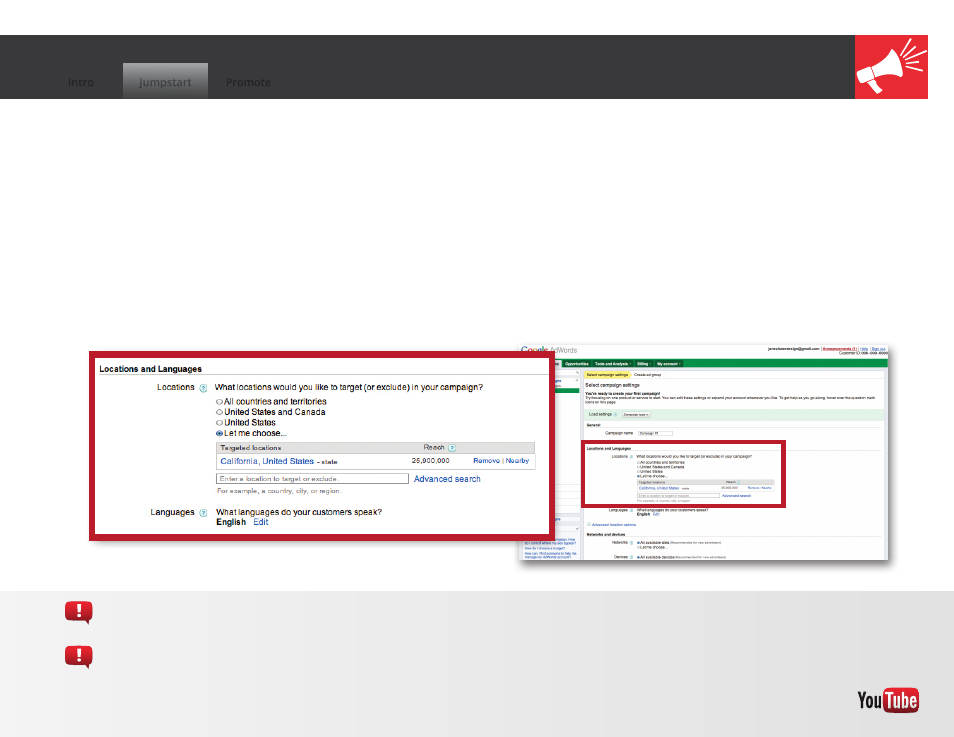Click the Targeted locations header in enlarged panel
Screen dimensions: 954x737
click(x=251, y=447)
